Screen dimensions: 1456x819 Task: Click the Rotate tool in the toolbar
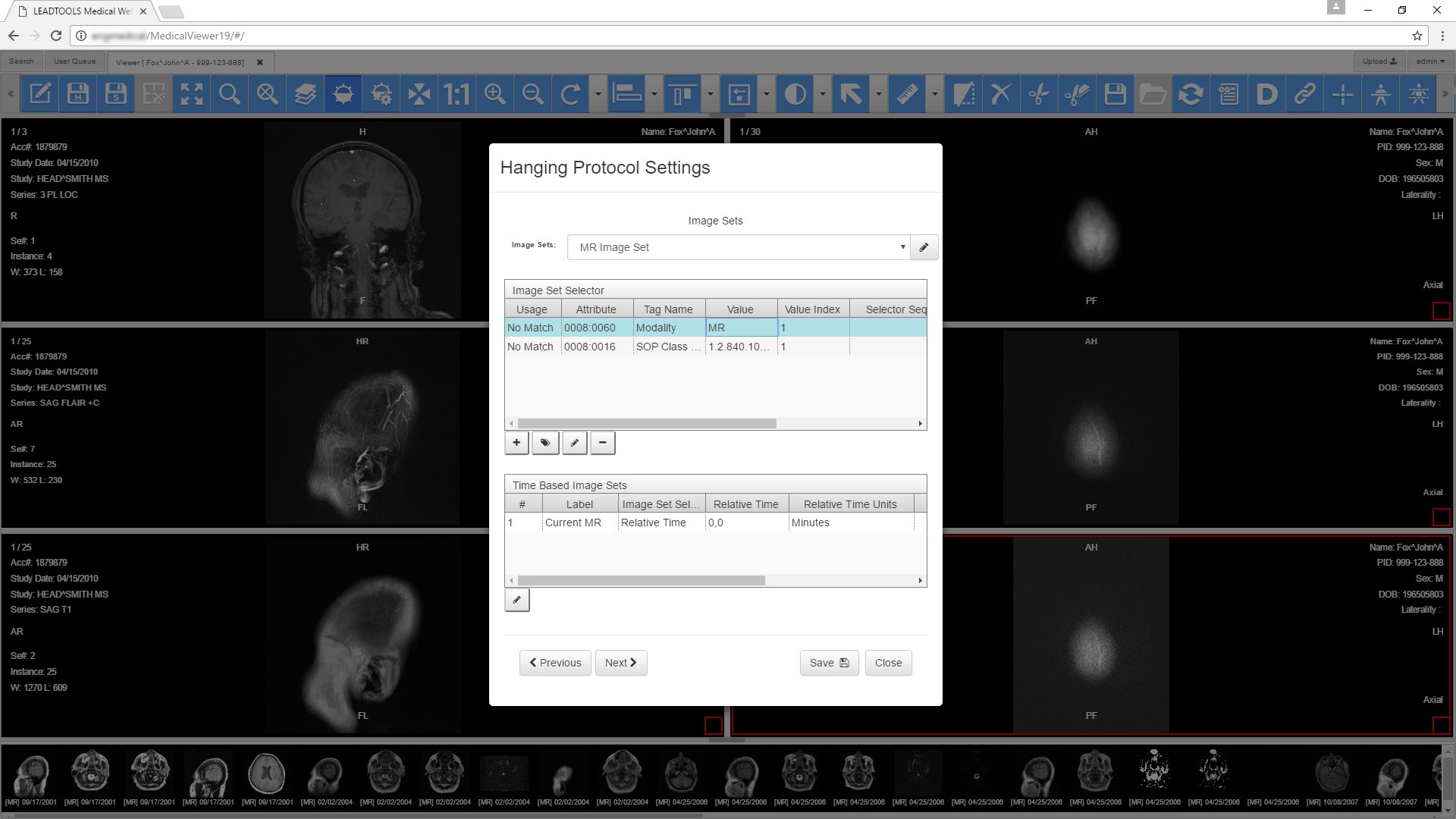570,93
